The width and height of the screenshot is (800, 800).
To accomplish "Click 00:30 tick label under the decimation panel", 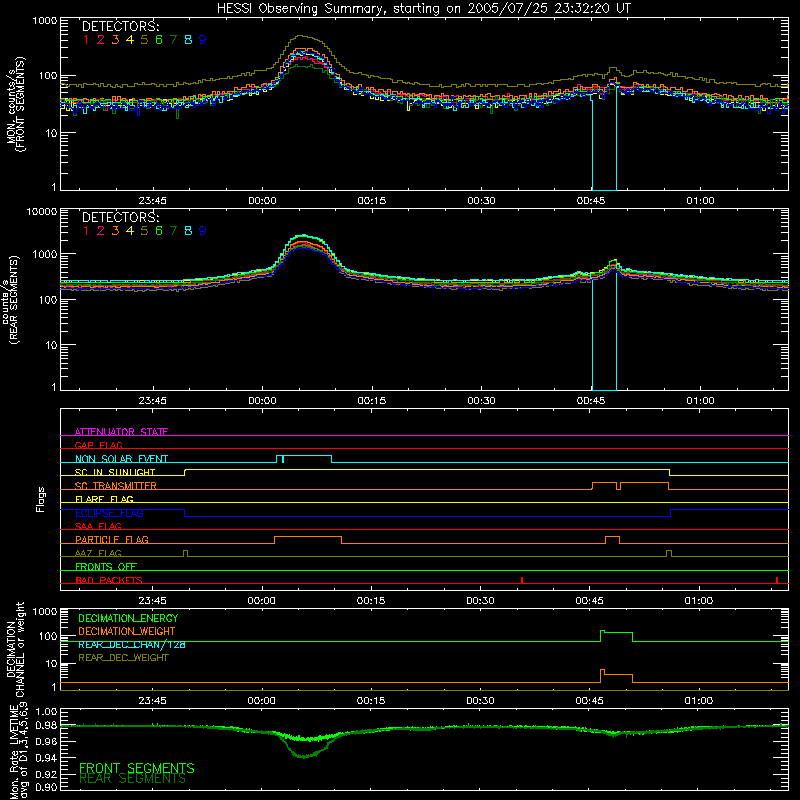I will (480, 701).
